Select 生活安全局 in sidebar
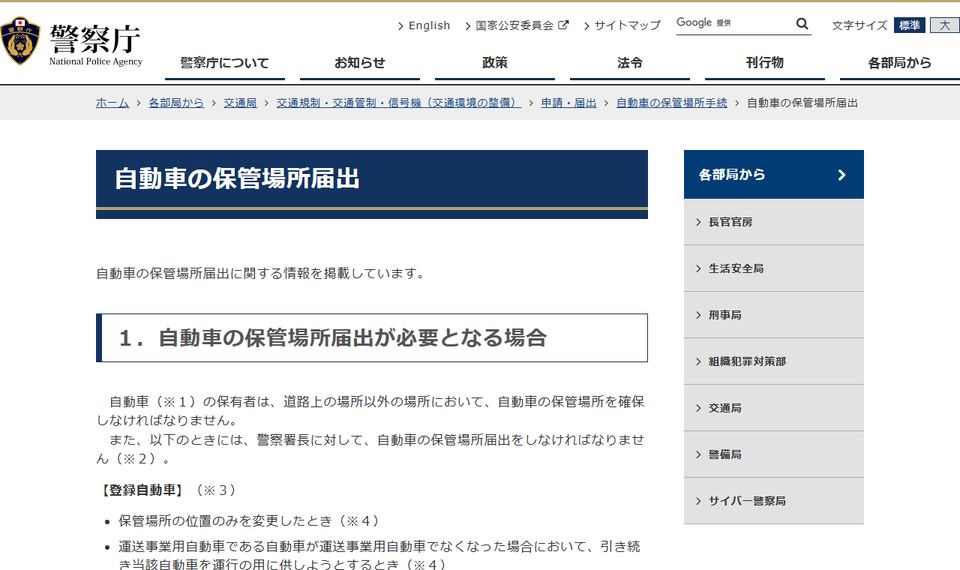 point(774,269)
